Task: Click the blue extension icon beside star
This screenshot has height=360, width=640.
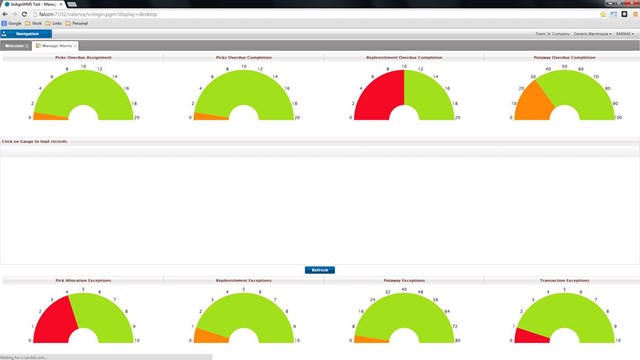Action: (x=613, y=14)
